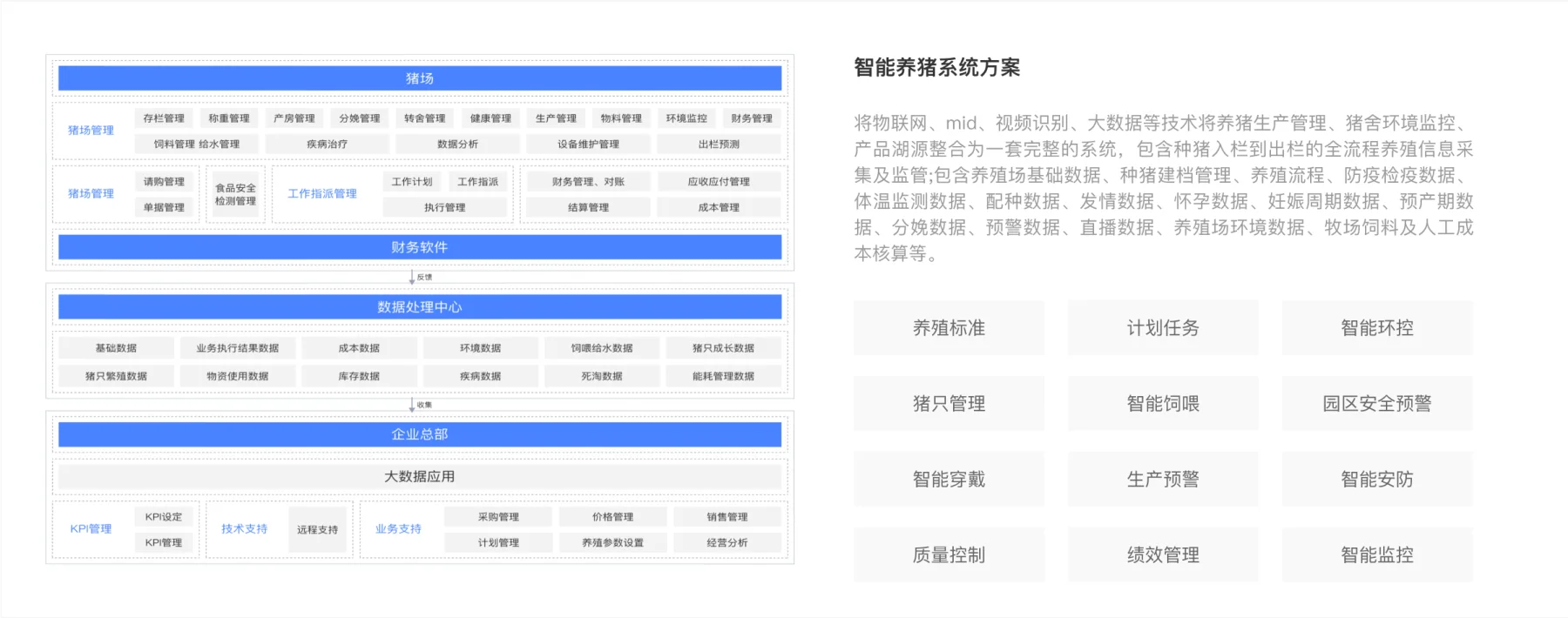The width and height of the screenshot is (1568, 618).
Task: Select the 绩效管理 card
Action: tap(1163, 555)
